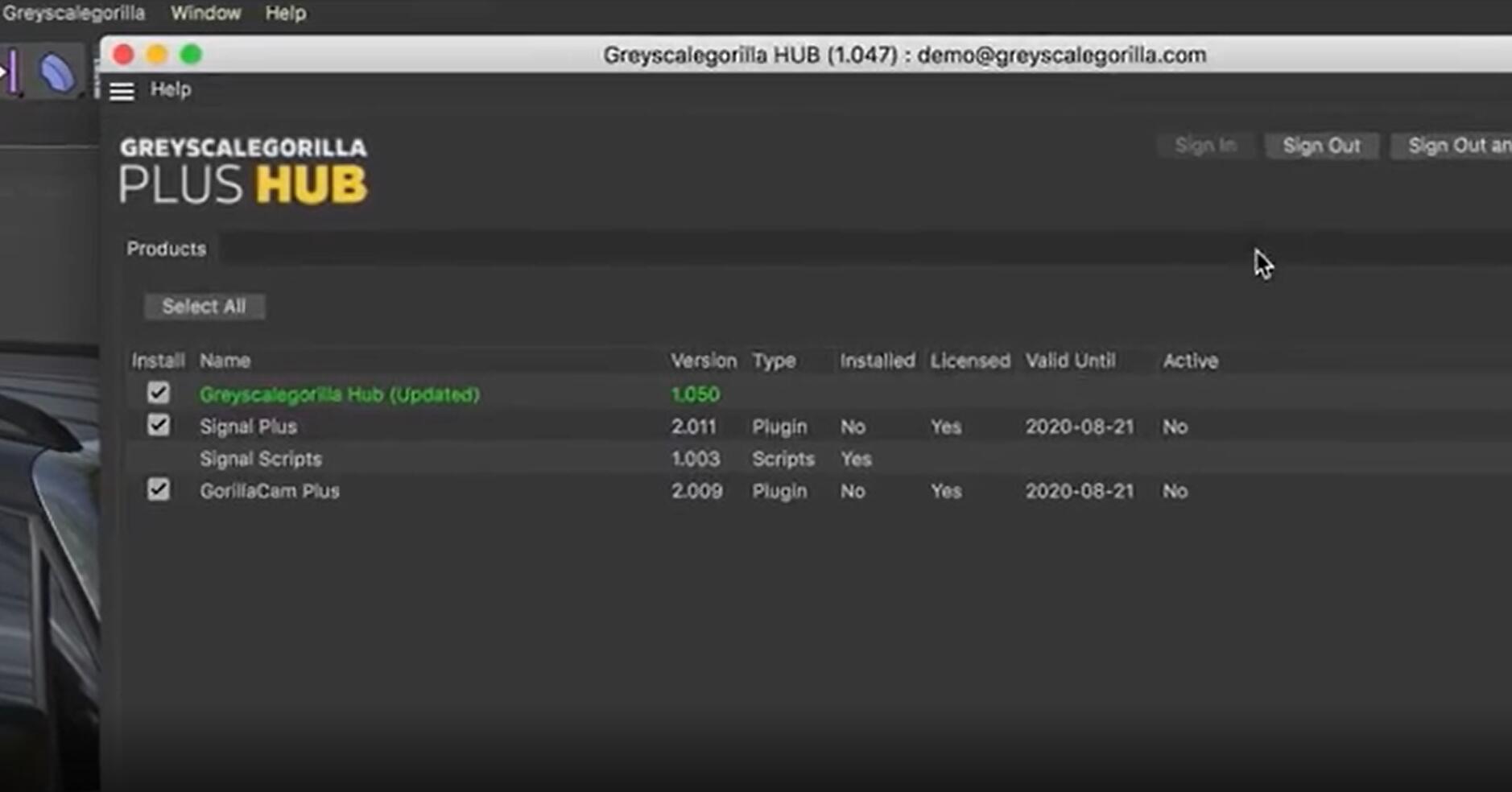
Task: Click Licensed Yes in Signal Plus row
Action: [x=946, y=427]
